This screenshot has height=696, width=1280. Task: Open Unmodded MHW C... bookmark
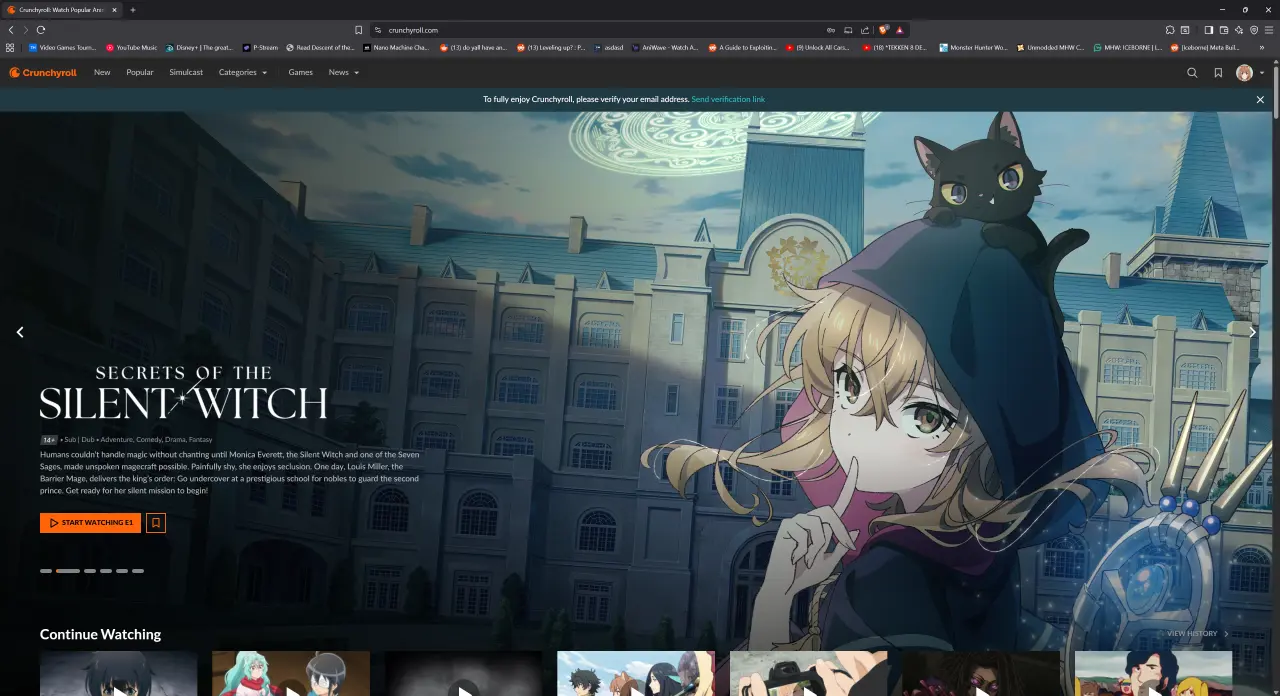pyautogui.click(x=1051, y=47)
